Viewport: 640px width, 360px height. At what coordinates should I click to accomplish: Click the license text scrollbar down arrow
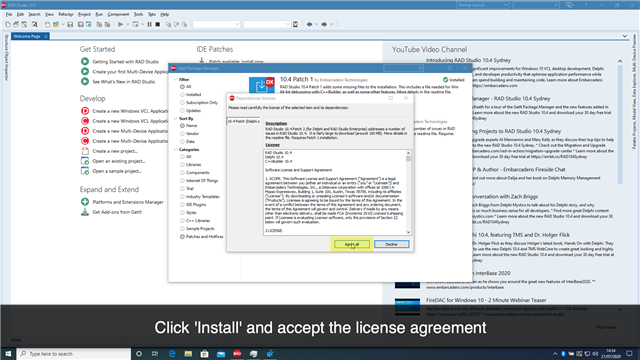coord(408,232)
